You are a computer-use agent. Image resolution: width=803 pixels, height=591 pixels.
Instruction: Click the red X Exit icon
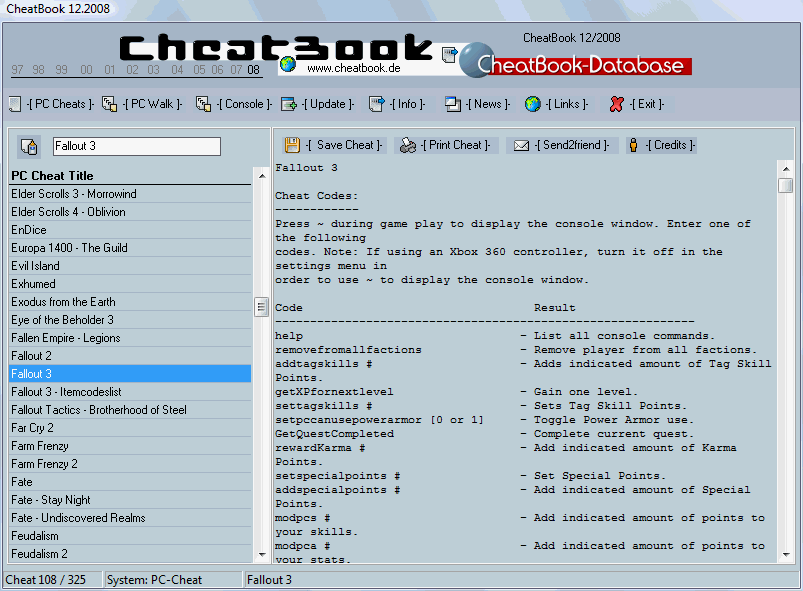click(x=617, y=104)
